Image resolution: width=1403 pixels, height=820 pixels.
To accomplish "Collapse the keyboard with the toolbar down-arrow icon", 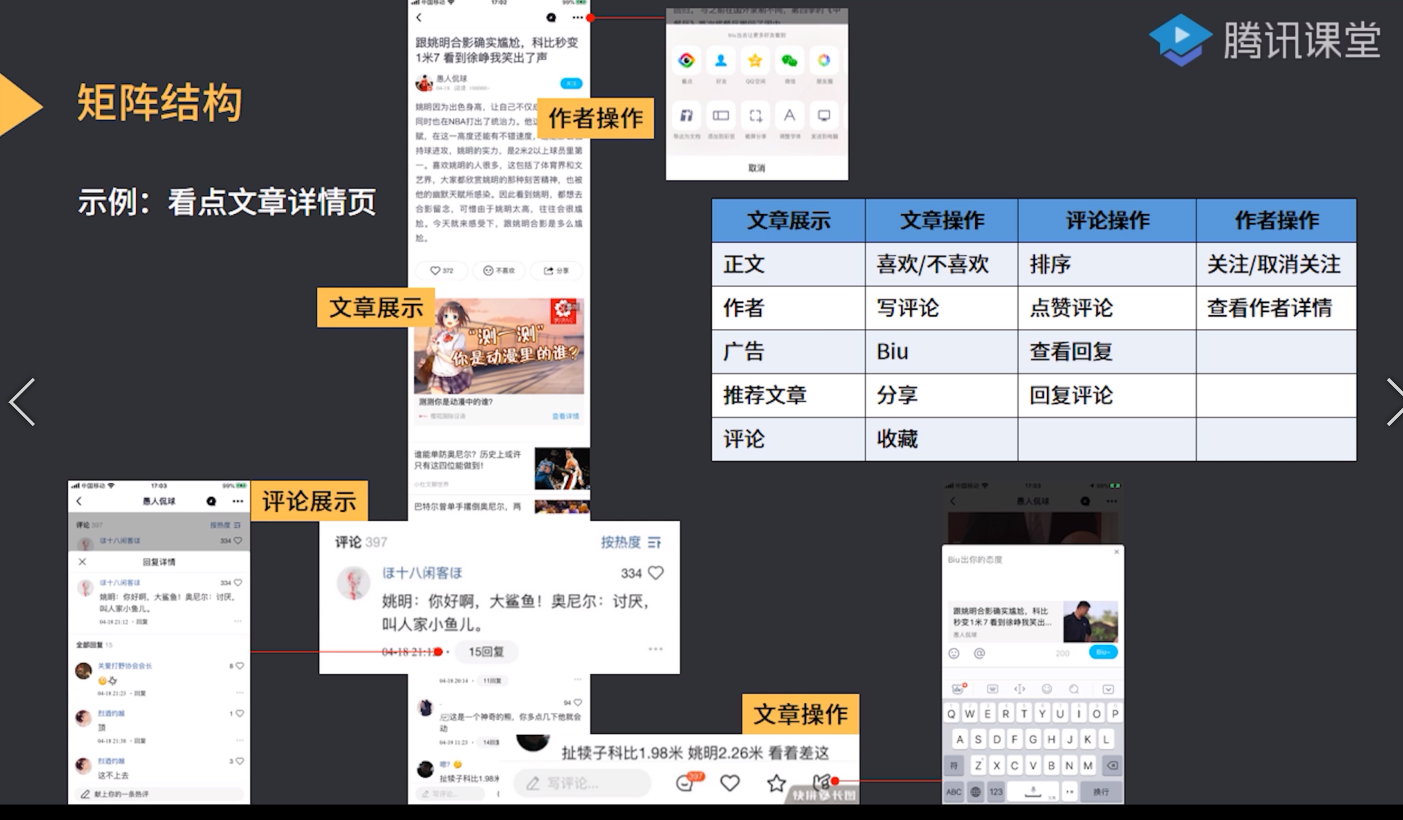I will pos(1108,689).
